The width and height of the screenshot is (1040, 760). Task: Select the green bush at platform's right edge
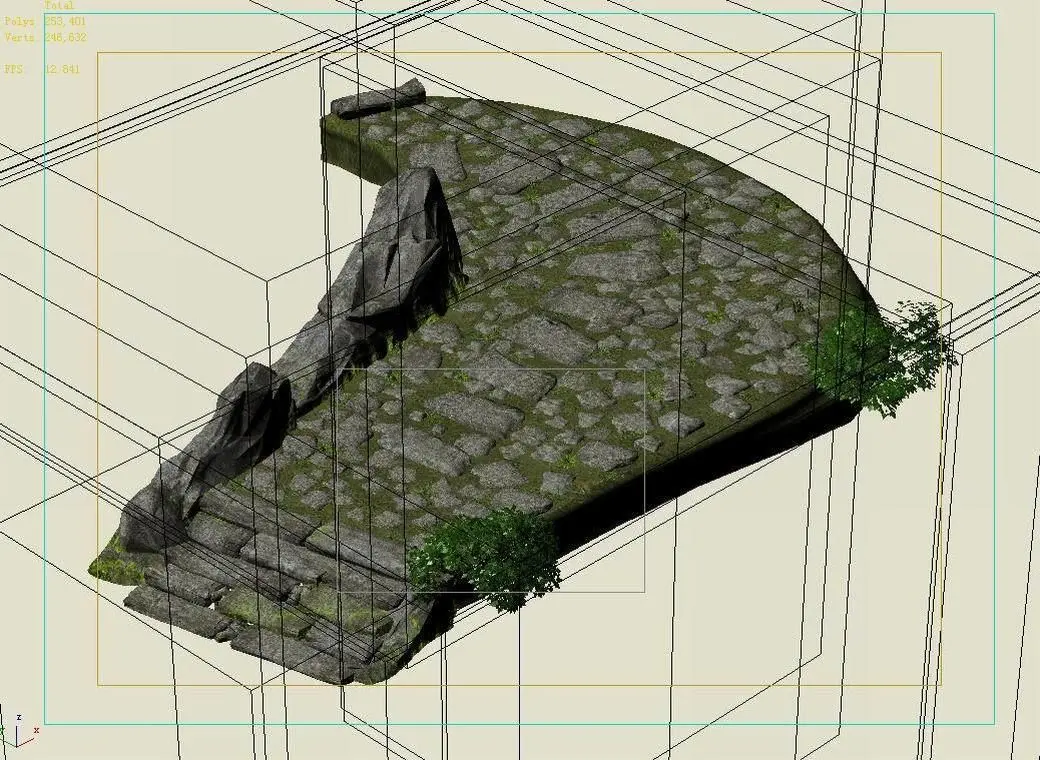pos(879,357)
